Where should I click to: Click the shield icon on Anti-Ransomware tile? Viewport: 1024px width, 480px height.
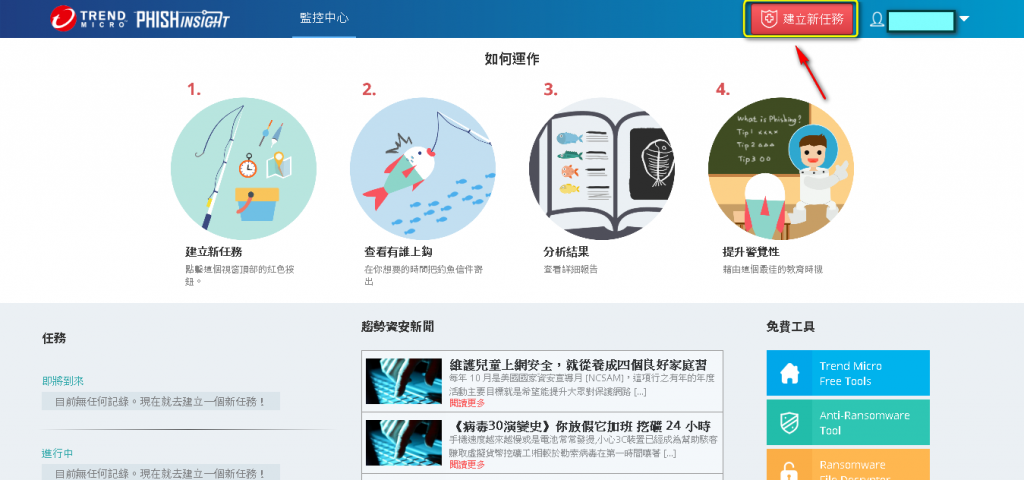coord(790,423)
